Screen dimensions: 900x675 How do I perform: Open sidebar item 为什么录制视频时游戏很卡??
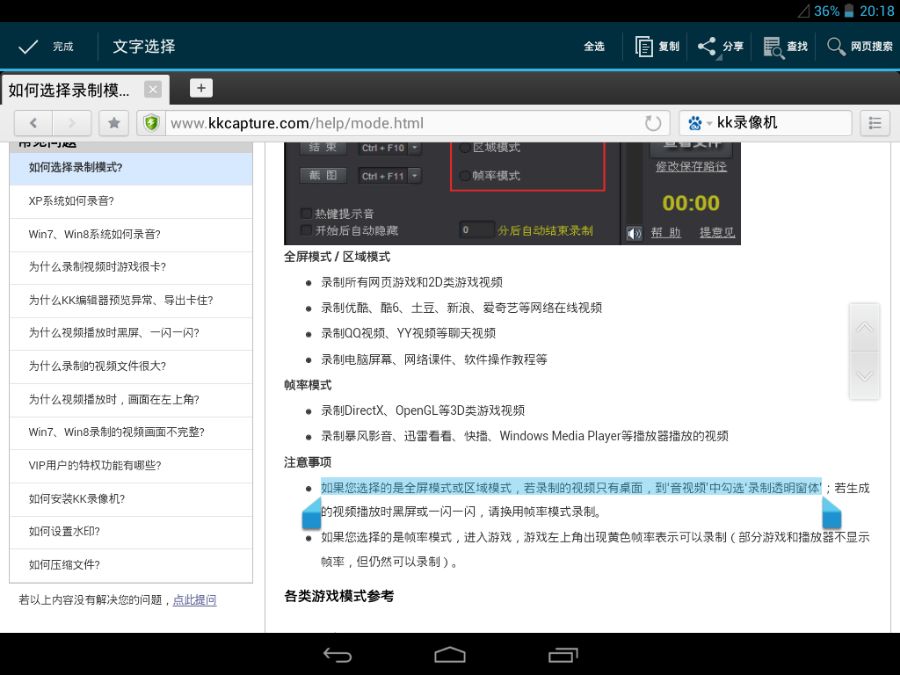[x=131, y=267]
